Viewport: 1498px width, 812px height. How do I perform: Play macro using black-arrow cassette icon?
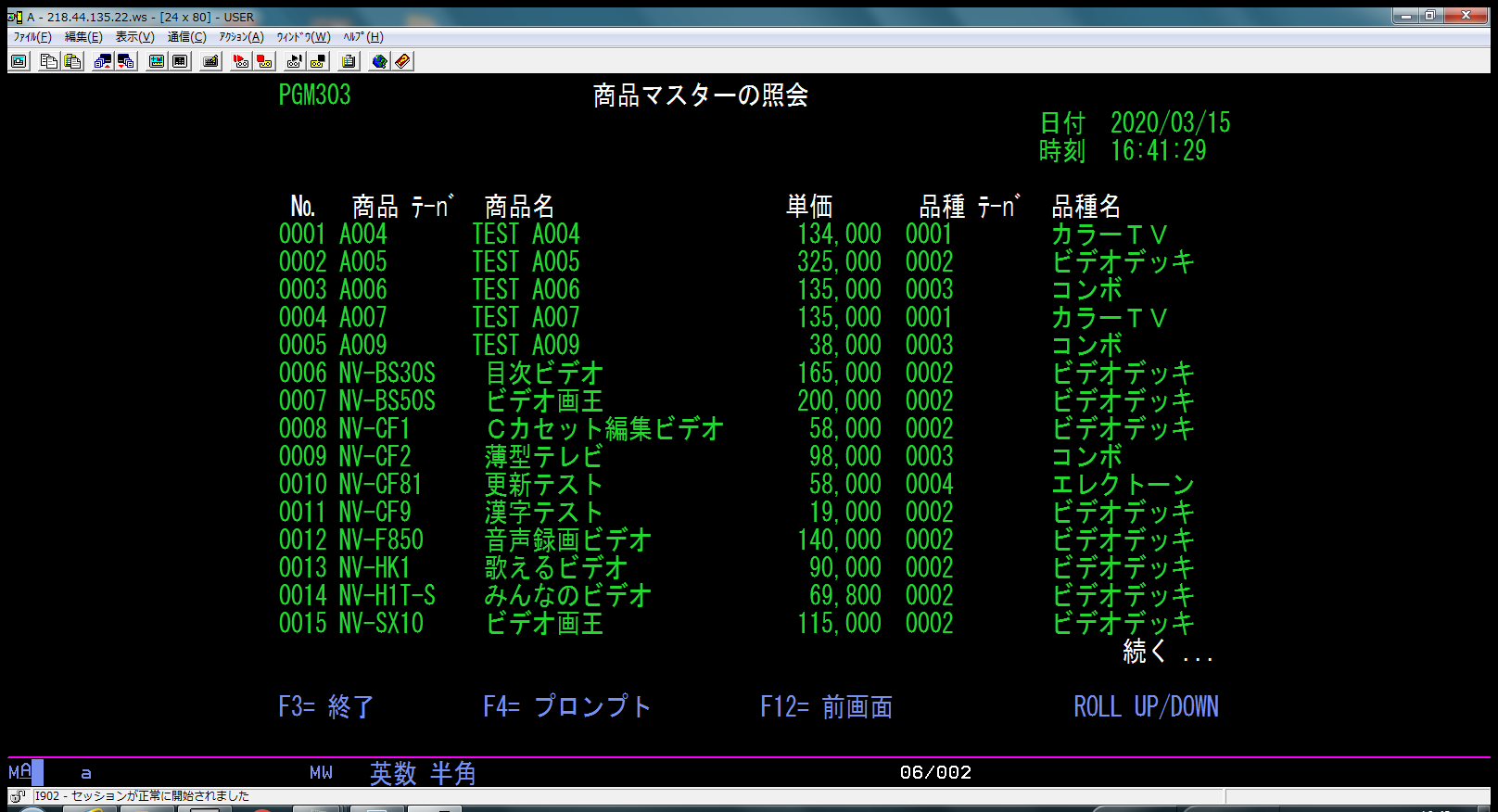point(295,61)
